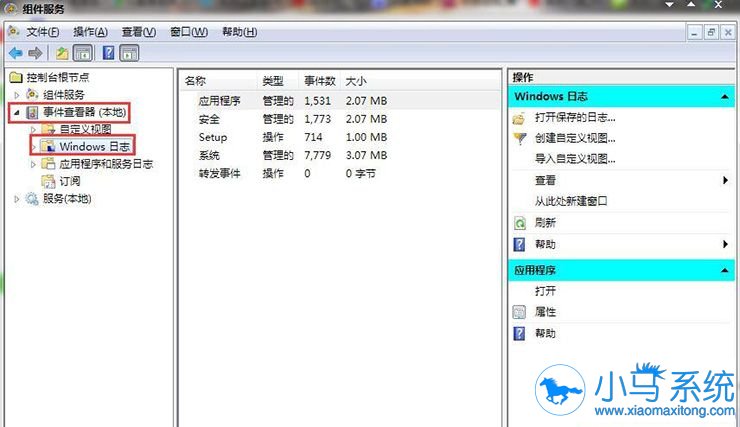Select the 应用程序 log row
The width and height of the screenshot is (740, 427).
[340, 100]
